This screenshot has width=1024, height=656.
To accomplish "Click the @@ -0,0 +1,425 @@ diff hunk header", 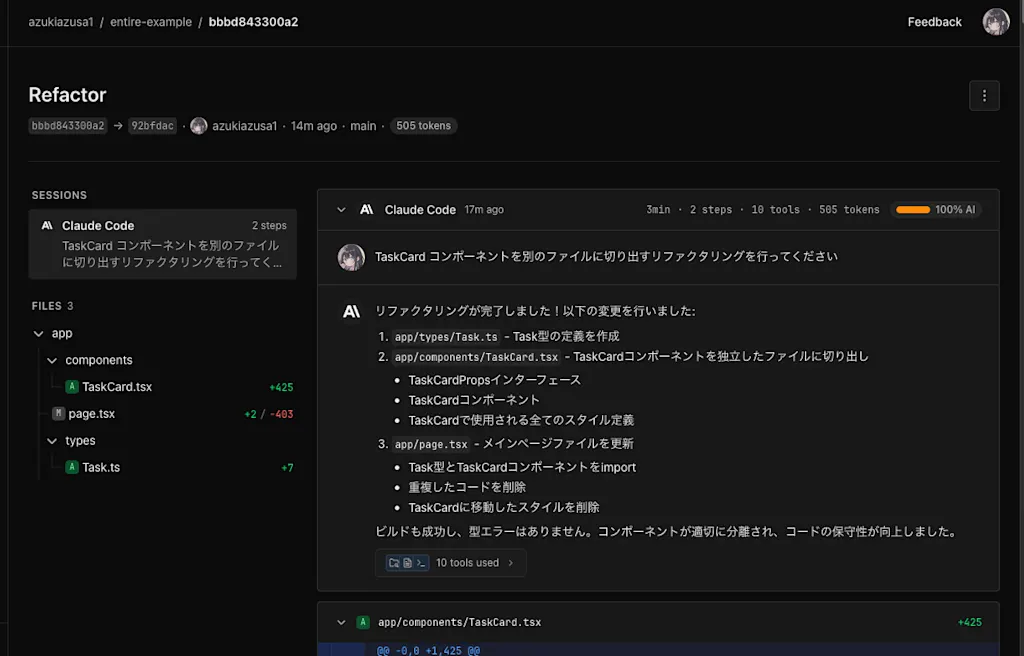I will click(x=428, y=650).
